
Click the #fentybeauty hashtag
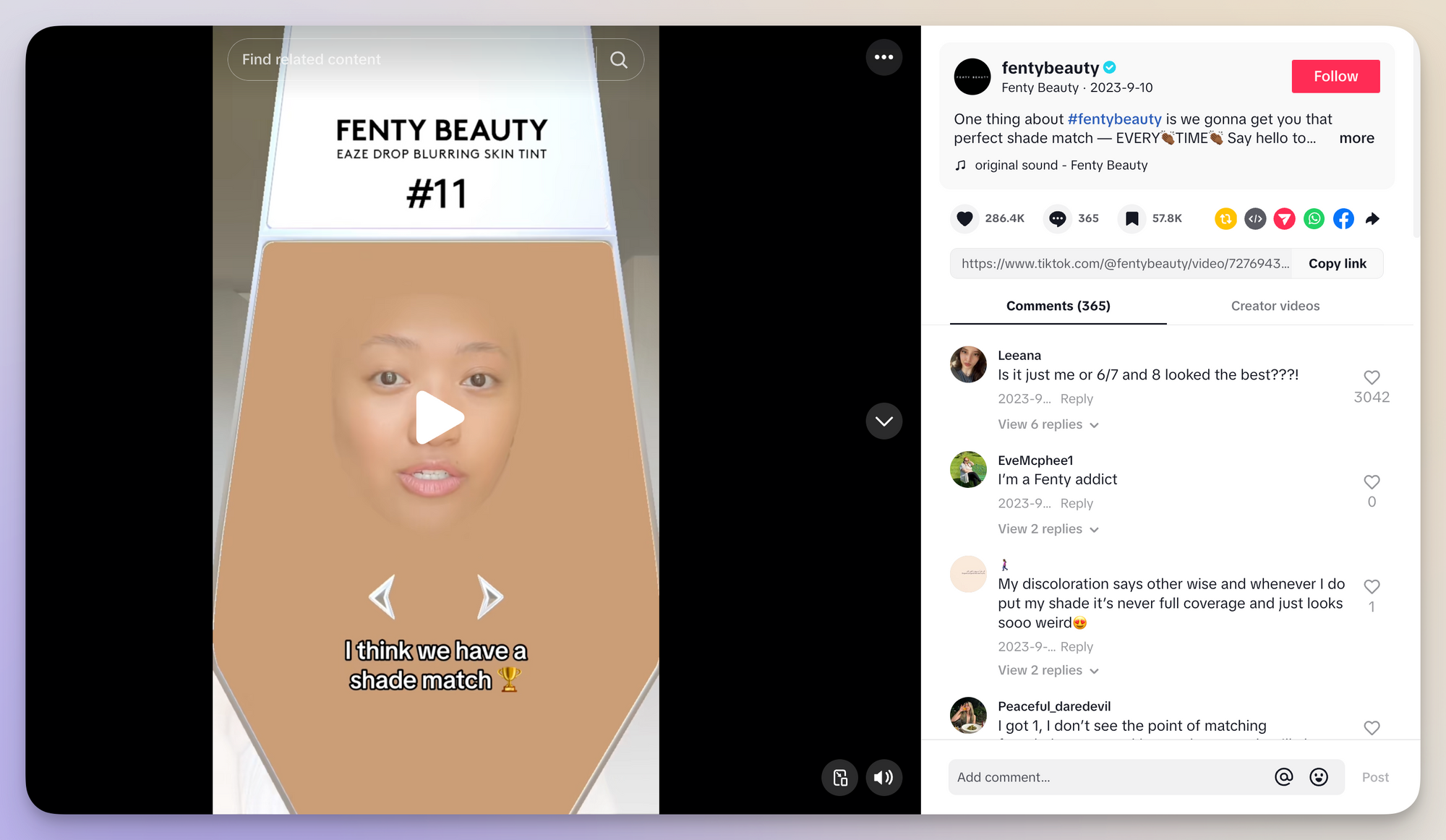tap(1114, 119)
